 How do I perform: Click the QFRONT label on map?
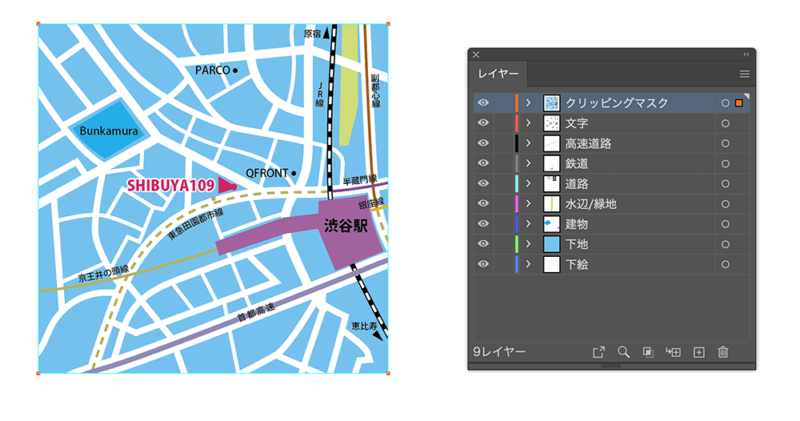click(267, 174)
